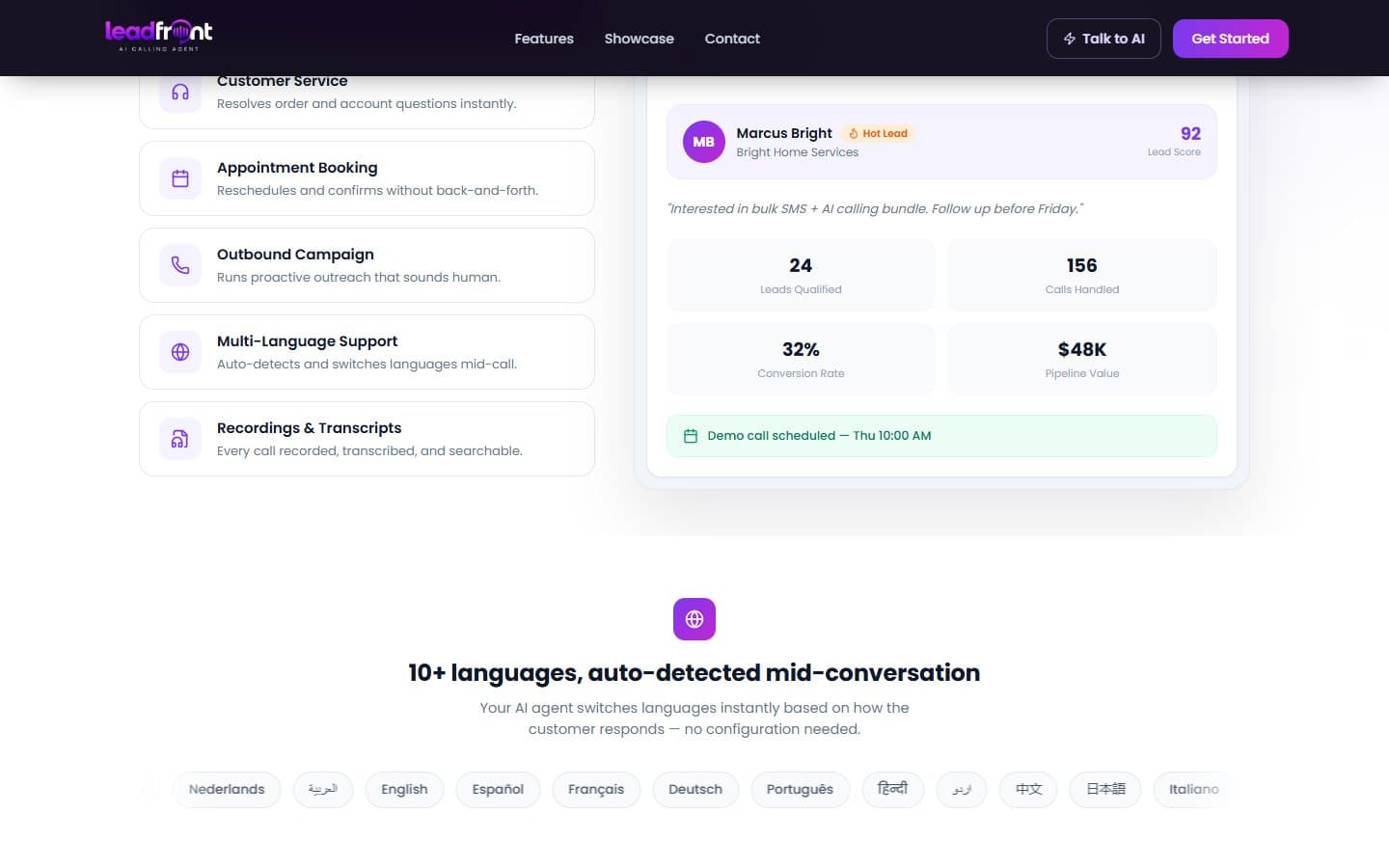Select the Multi-Language Support card
The height and width of the screenshot is (868, 1389).
tap(367, 352)
